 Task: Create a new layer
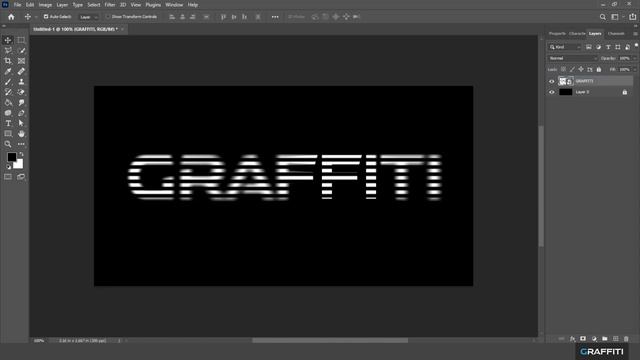(x=616, y=339)
